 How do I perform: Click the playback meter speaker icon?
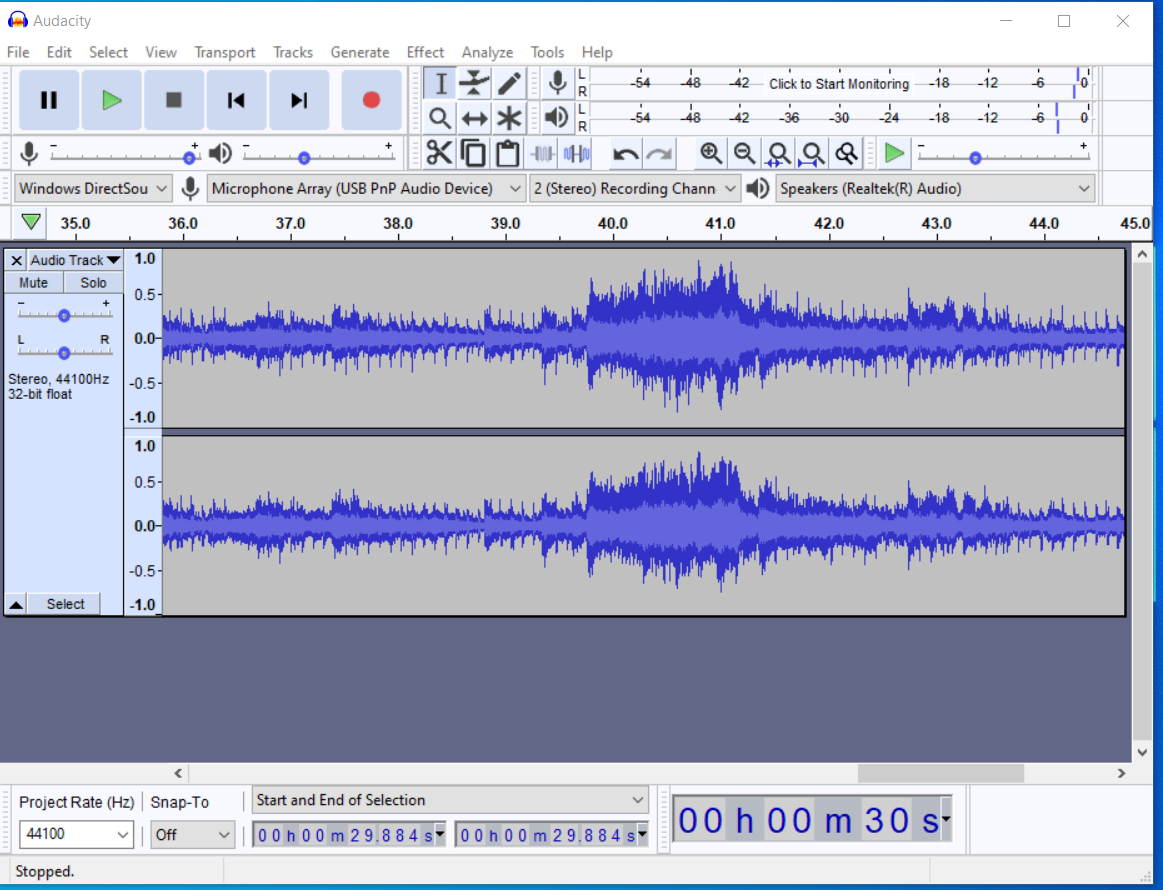[x=557, y=117]
